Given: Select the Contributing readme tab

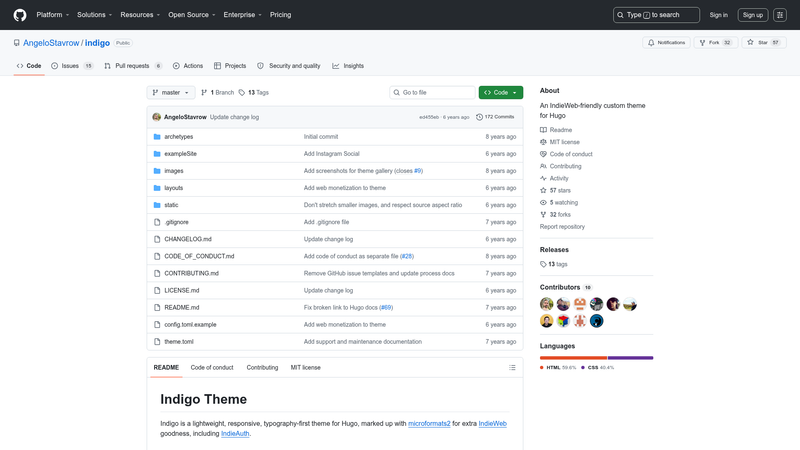Looking at the screenshot, I should (x=262, y=367).
